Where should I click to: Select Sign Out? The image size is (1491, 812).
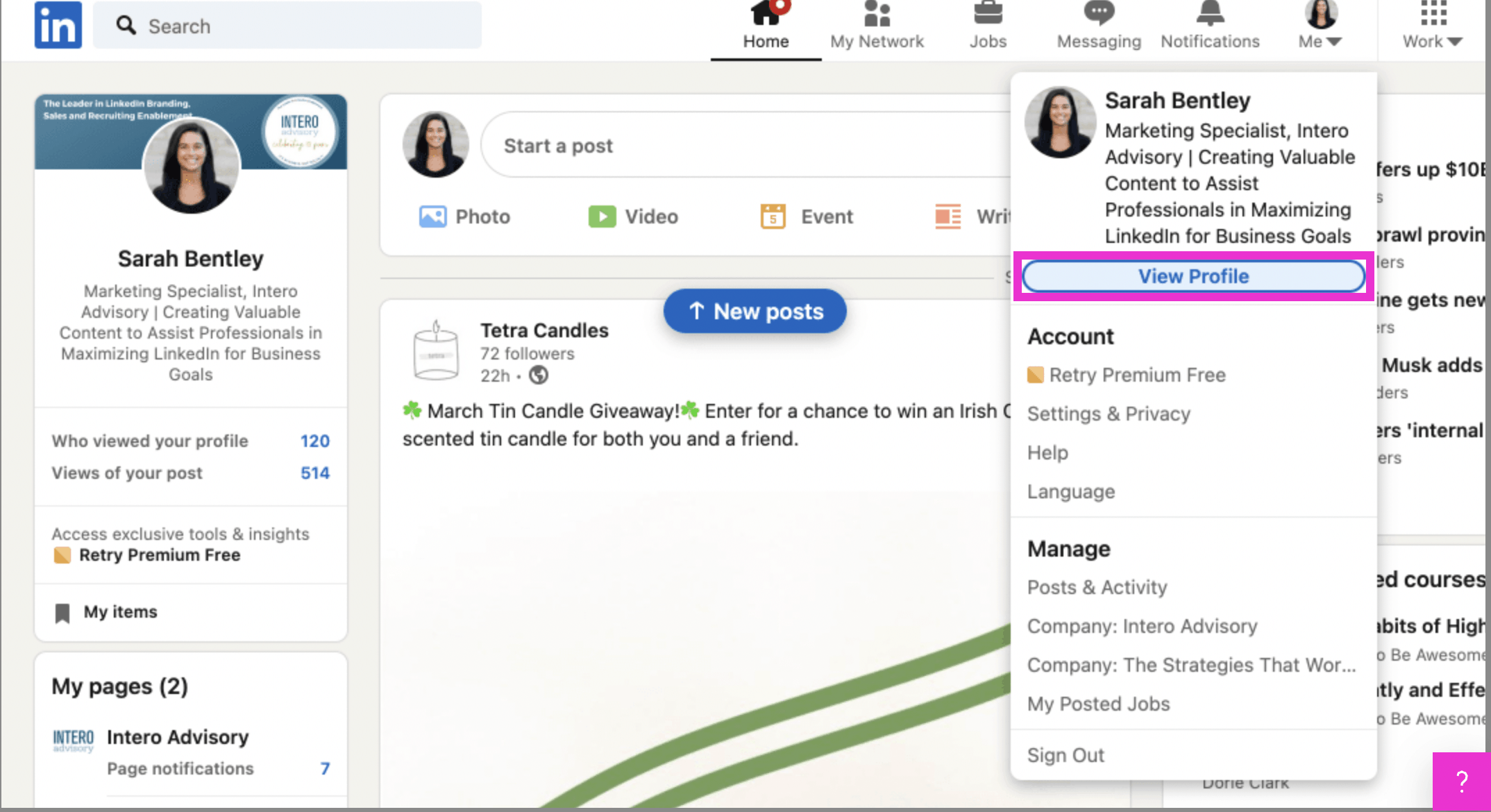coord(1065,755)
